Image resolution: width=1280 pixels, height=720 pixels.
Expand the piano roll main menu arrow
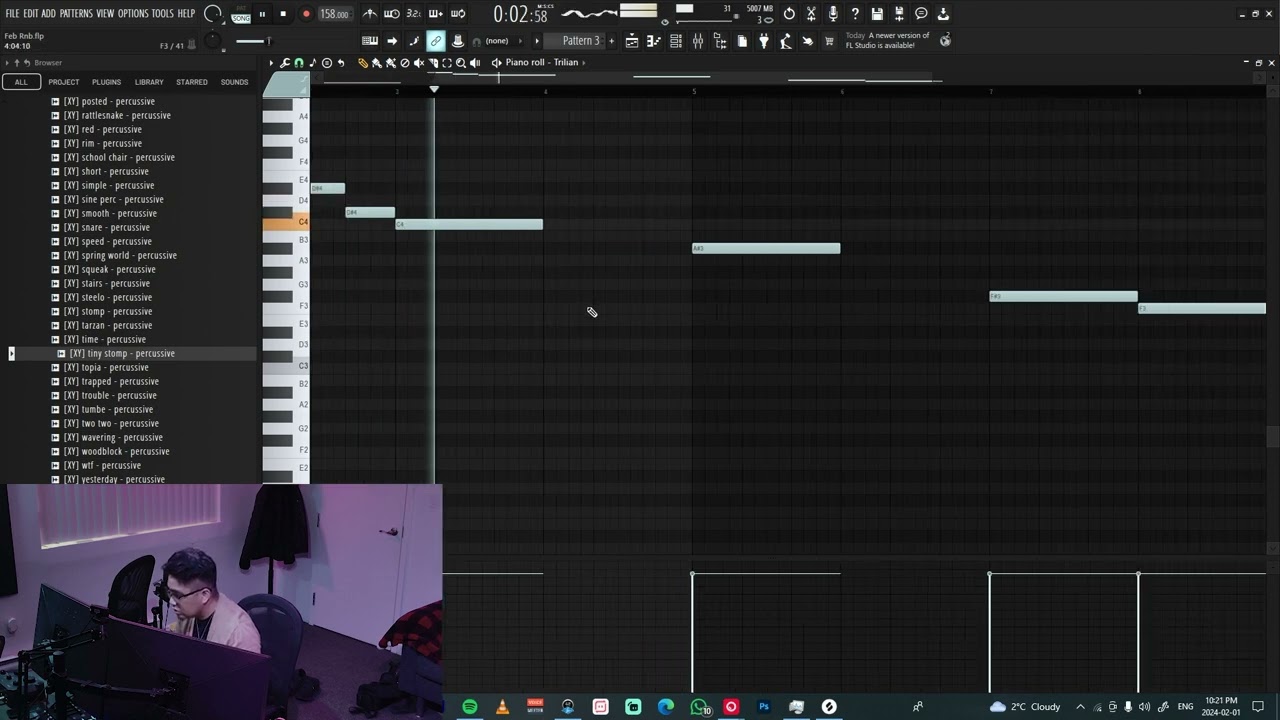coord(271,63)
